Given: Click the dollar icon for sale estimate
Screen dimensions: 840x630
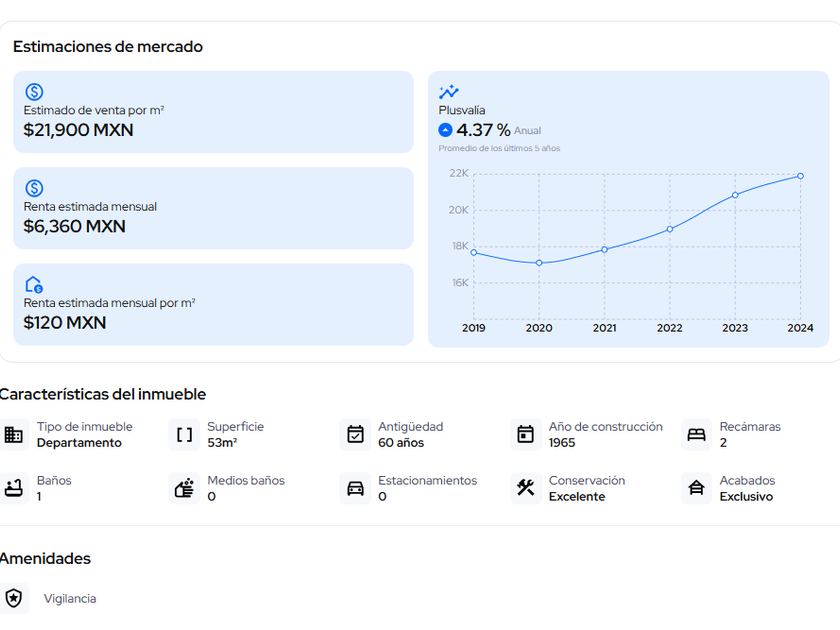Looking at the screenshot, I should click(34, 92).
